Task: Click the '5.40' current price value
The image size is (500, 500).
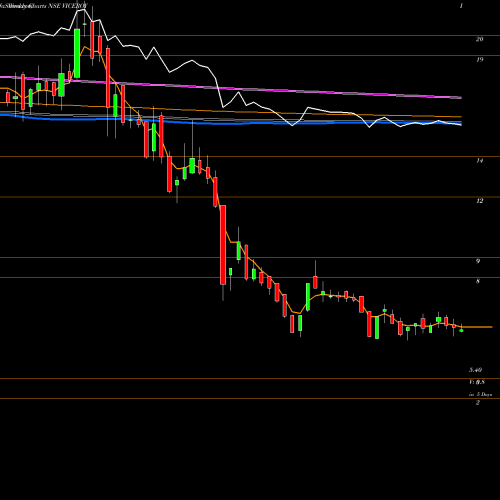Action: point(476,370)
